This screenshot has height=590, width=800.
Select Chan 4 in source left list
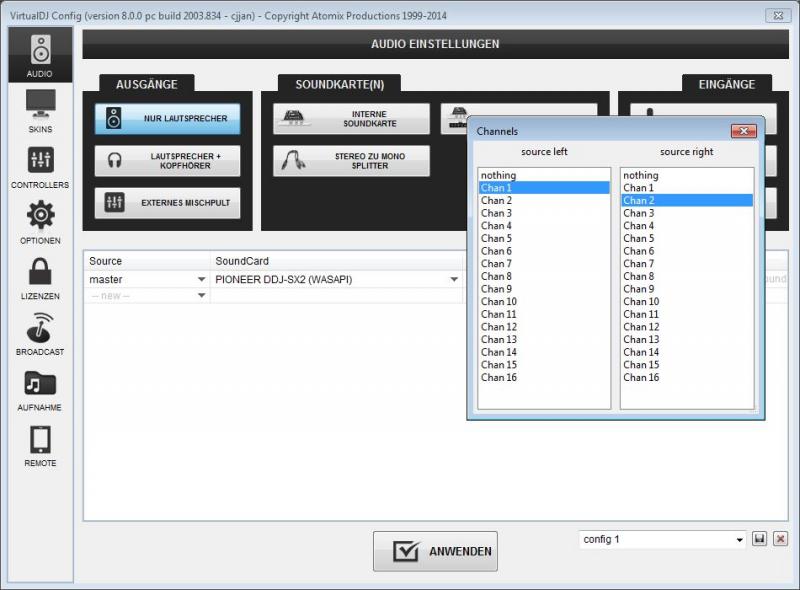pos(544,226)
